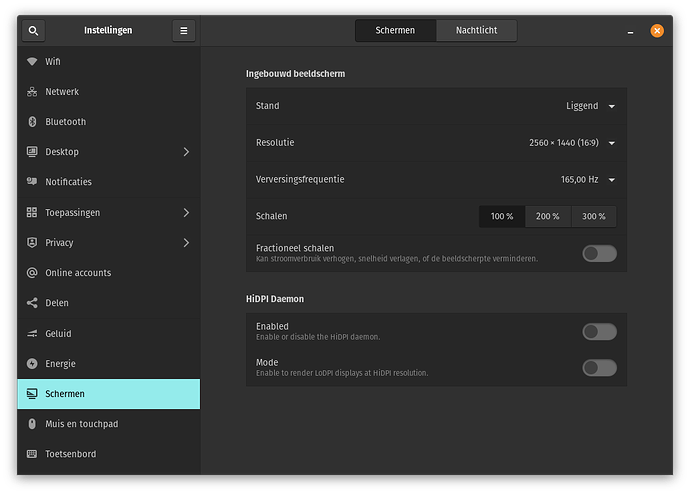Screen dimensions: 690x494
Task: Open Muis en touchpad panel
Action: 109,424
